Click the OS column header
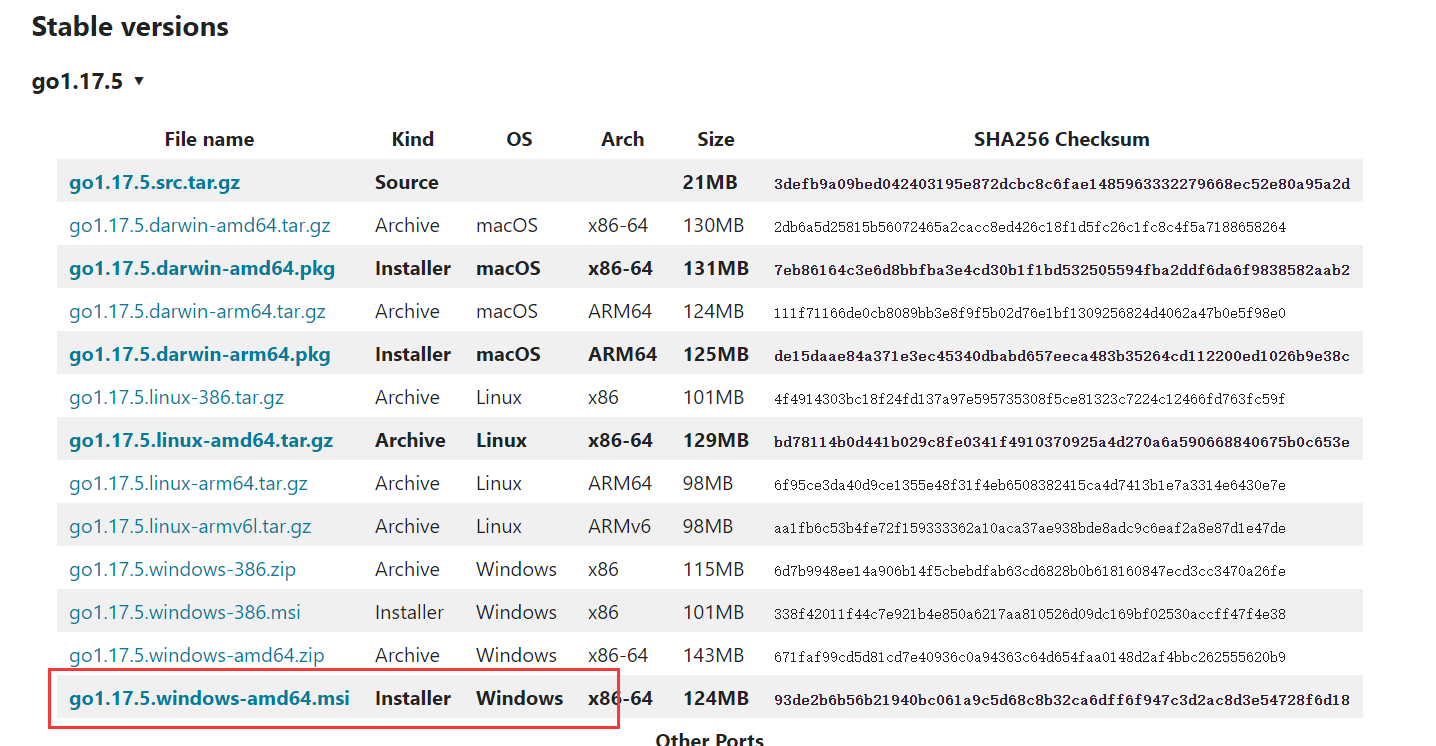The width and height of the screenshot is (1436, 746). (519, 140)
